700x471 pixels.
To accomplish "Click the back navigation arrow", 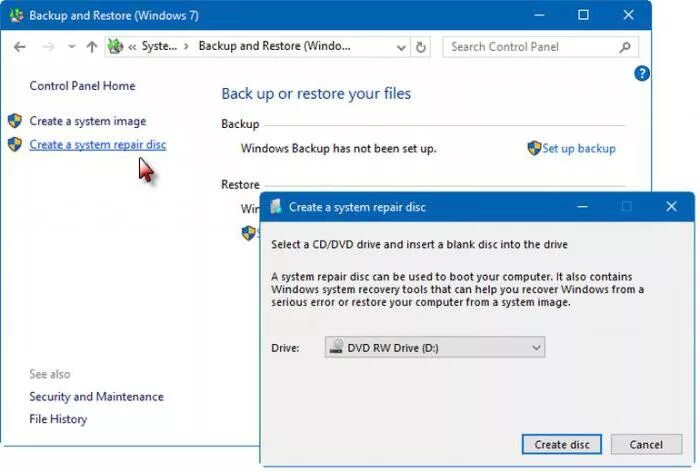I will [20, 47].
